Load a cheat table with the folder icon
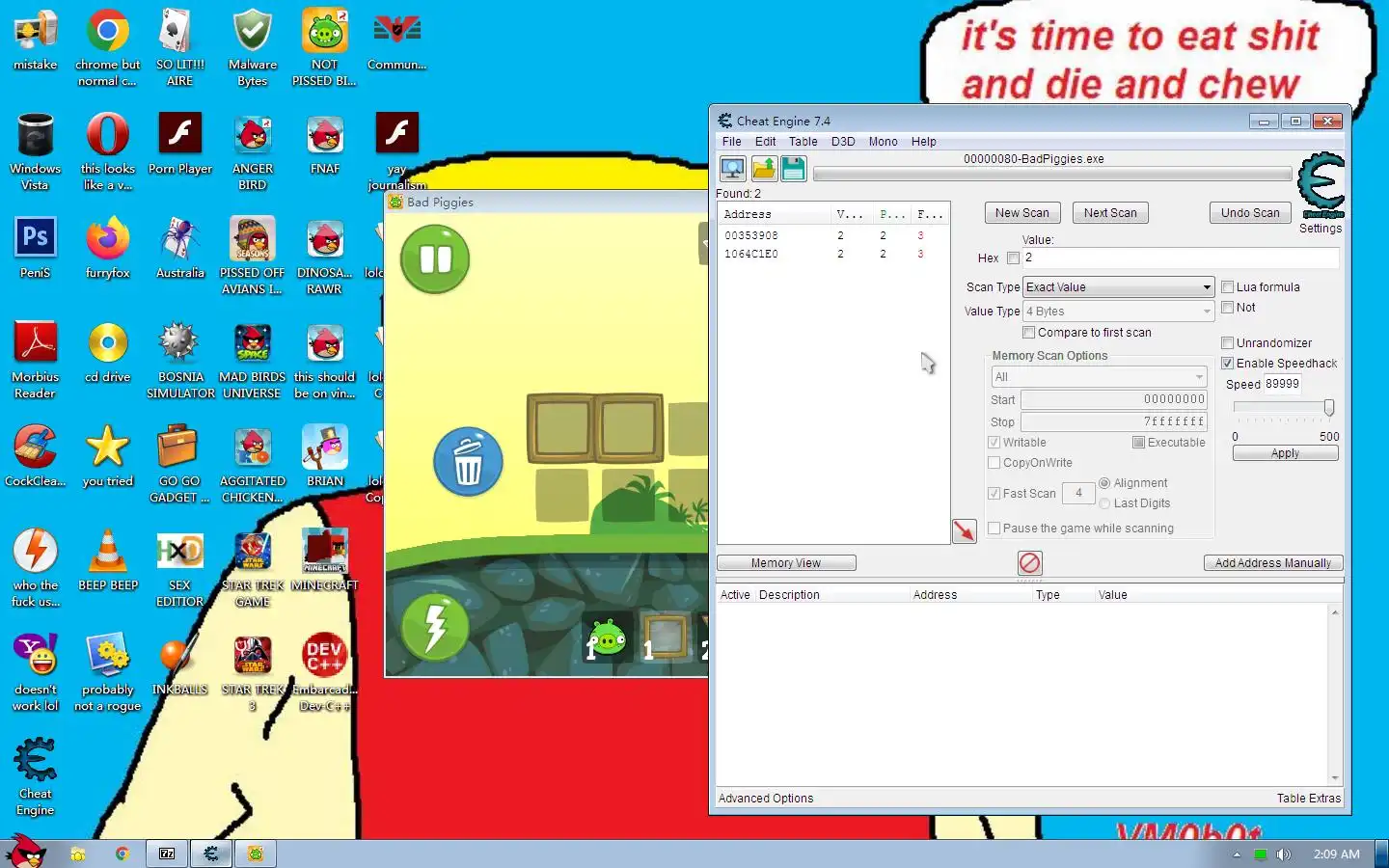Image resolution: width=1389 pixels, height=868 pixels. coord(764,169)
